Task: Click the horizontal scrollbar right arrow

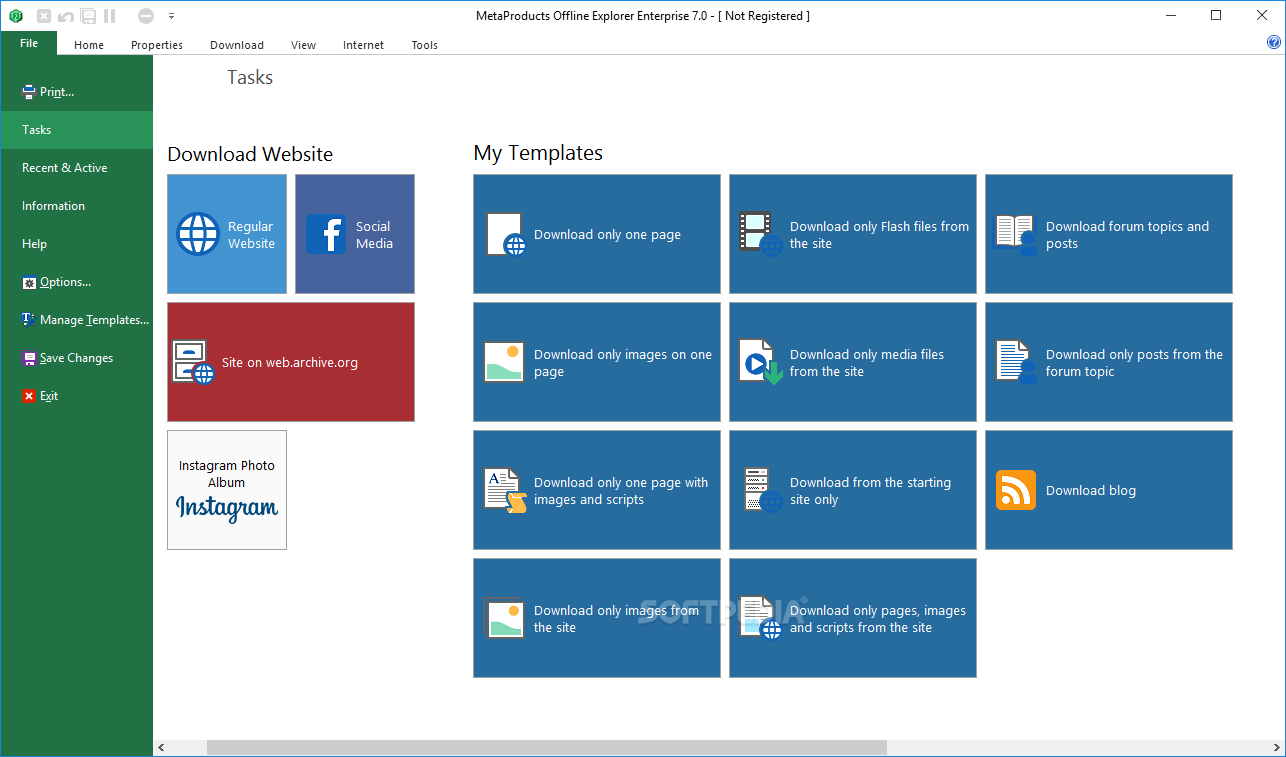Action: pos(1277,748)
